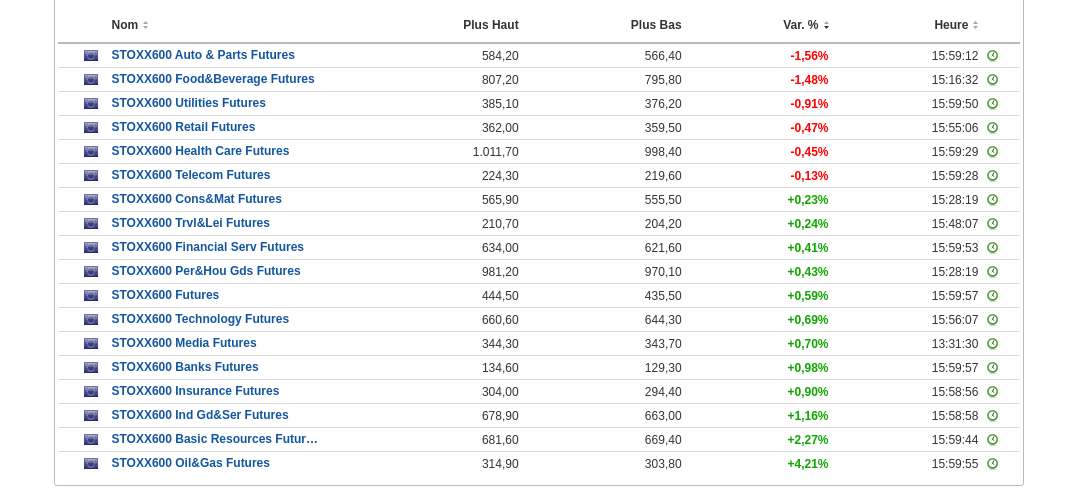Click the clock icon in Retail Futures row
Image resolution: width=1065 pixels, height=499 pixels.
pos(992,128)
